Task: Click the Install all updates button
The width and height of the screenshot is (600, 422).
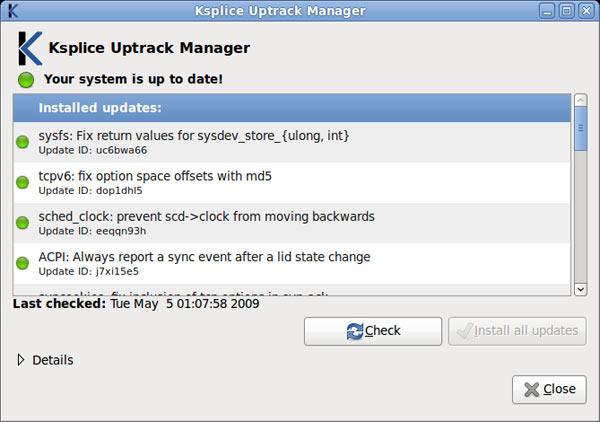Action: pyautogui.click(x=518, y=331)
